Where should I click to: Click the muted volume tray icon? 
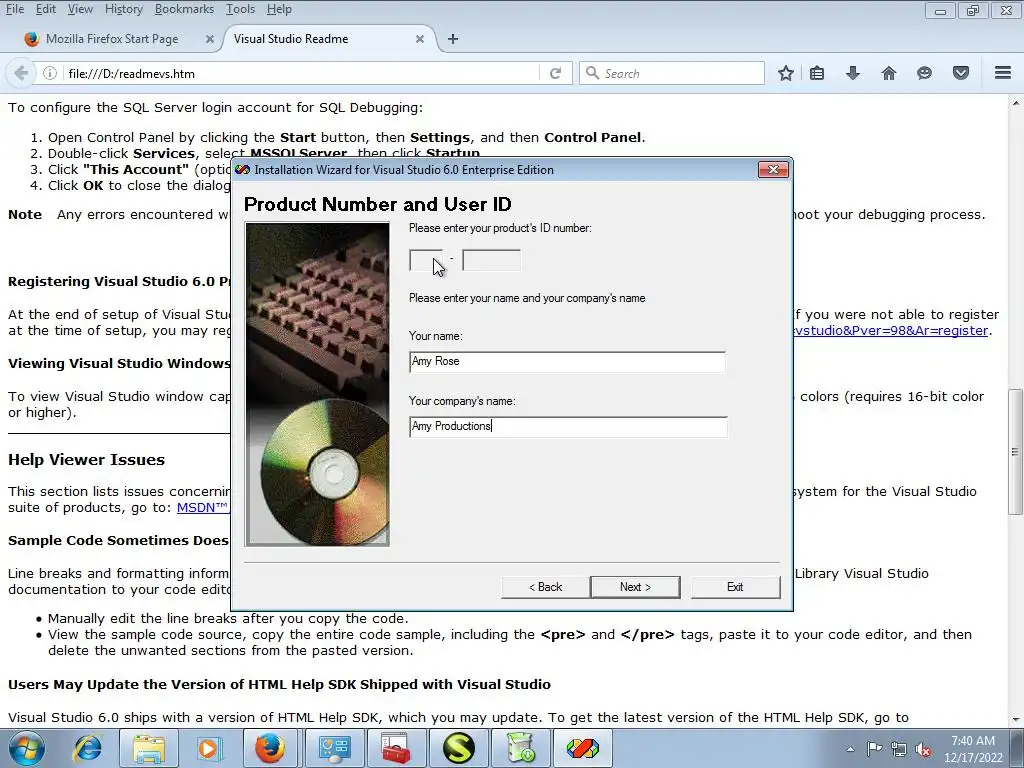[923, 749]
